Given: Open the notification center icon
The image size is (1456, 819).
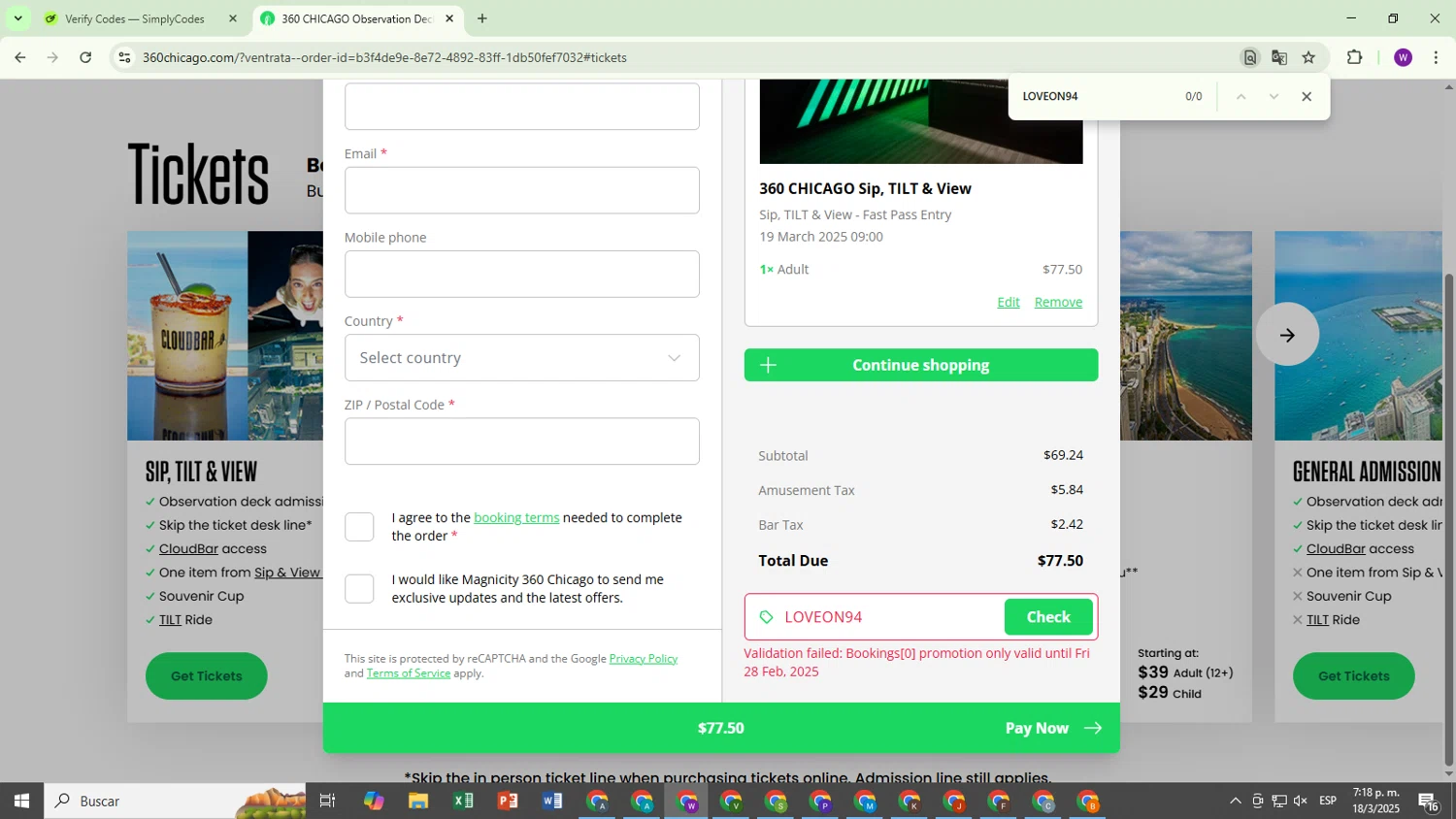Looking at the screenshot, I should (1429, 802).
